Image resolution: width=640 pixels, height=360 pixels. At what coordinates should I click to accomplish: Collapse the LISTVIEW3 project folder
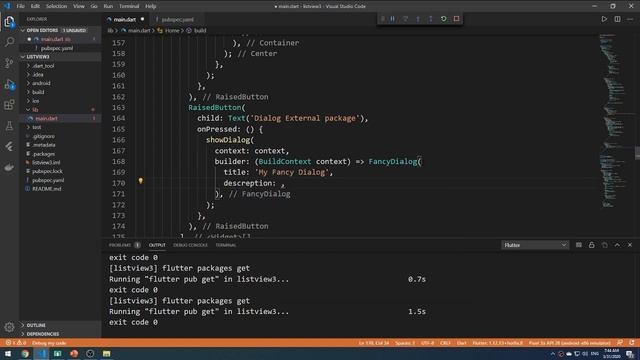60,57
